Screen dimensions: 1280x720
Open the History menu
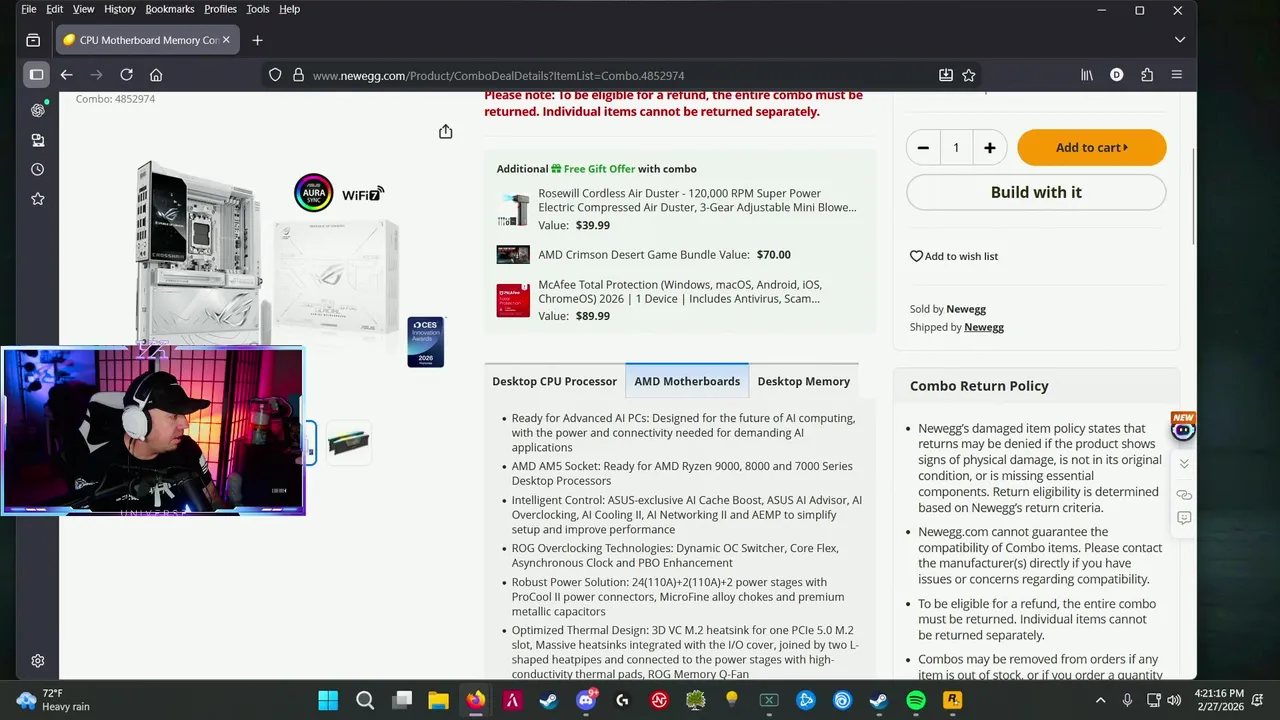coord(120,9)
